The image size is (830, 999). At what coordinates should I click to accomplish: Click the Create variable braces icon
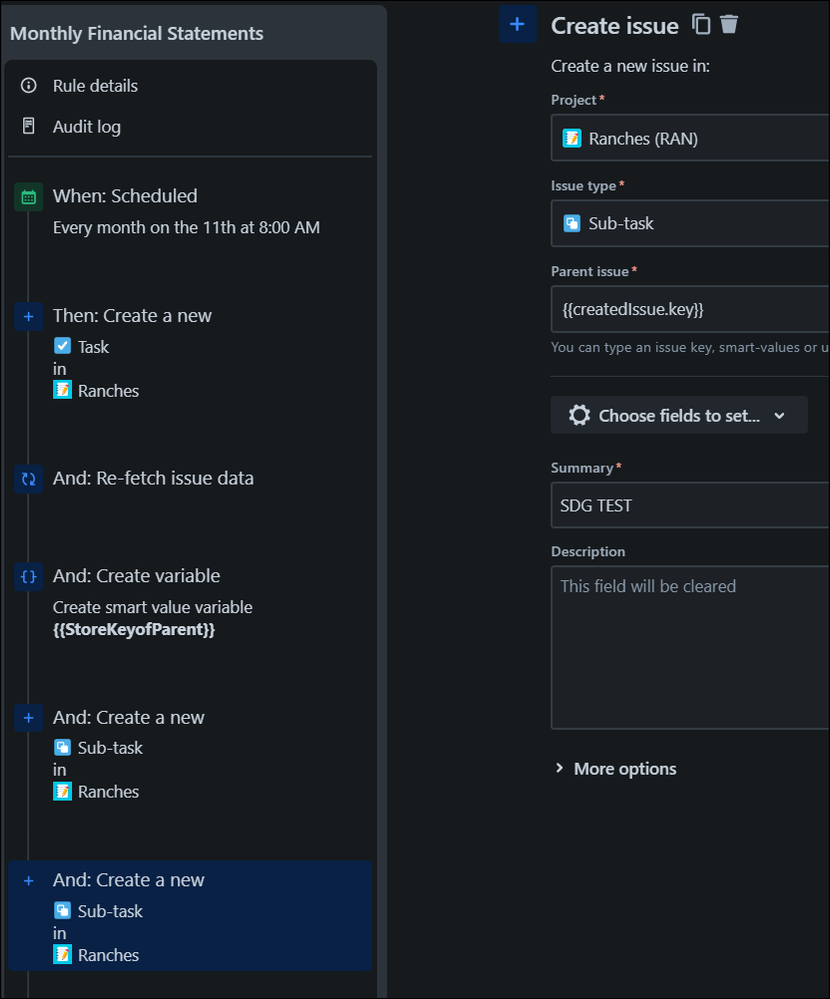pos(26,576)
